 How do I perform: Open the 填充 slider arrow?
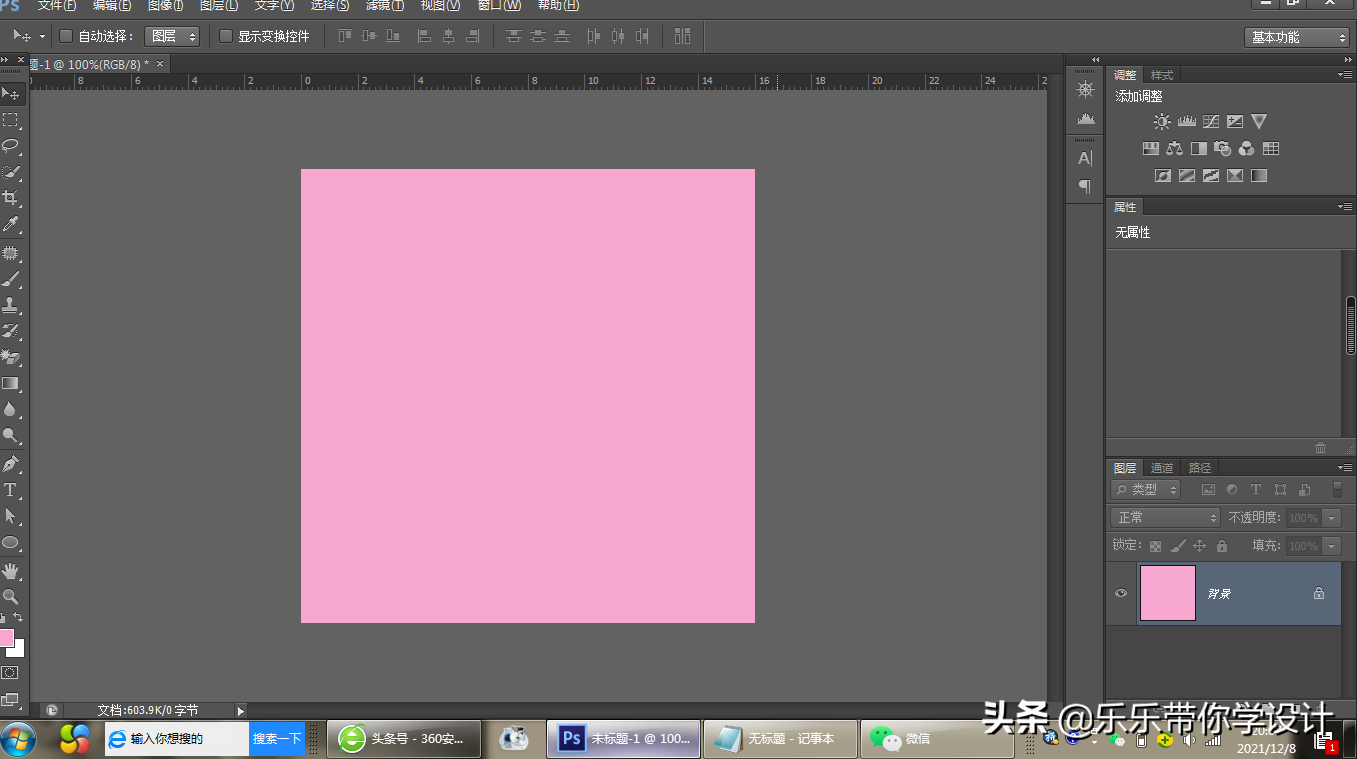pyautogui.click(x=1331, y=546)
